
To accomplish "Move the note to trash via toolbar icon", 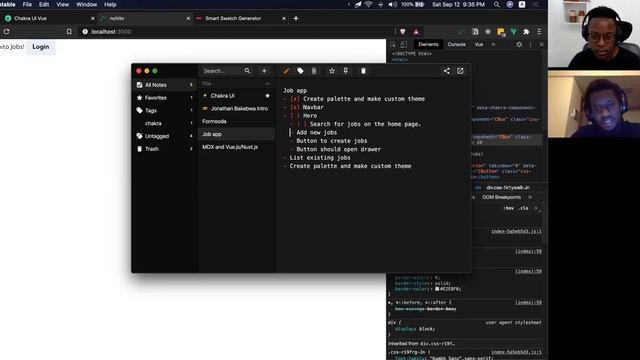I will (363, 71).
